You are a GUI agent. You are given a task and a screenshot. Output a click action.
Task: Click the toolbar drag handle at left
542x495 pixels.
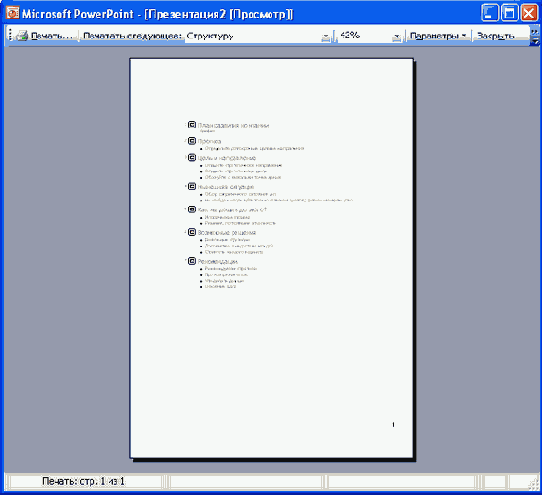[10, 35]
